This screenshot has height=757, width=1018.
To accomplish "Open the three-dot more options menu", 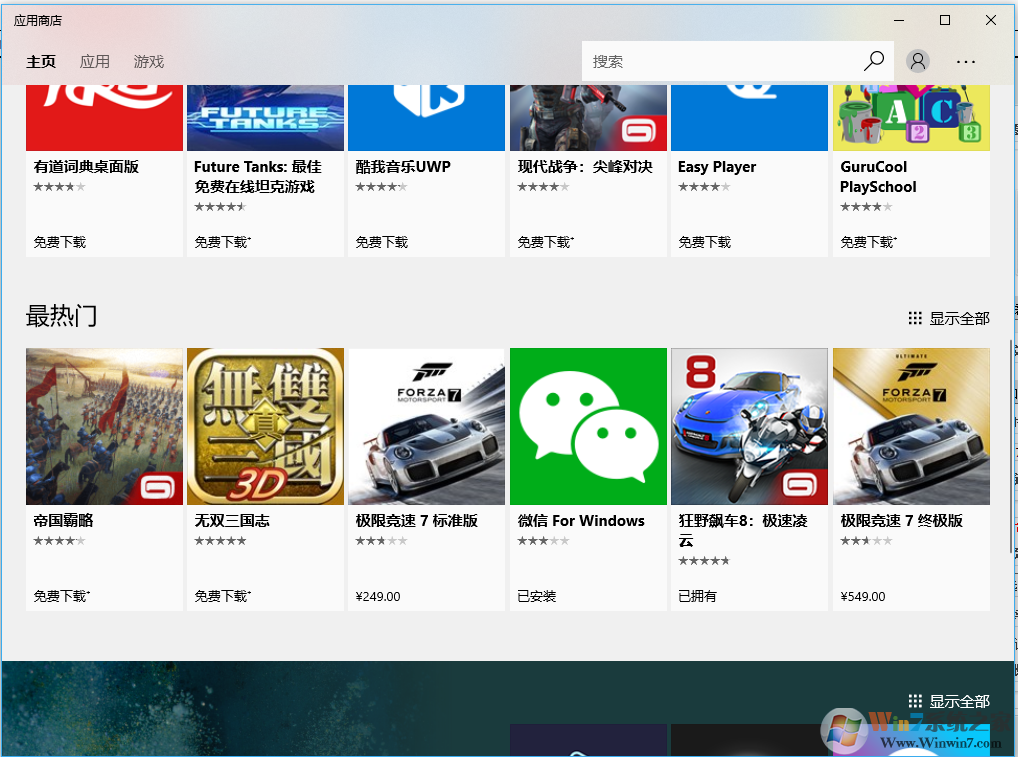I will click(x=965, y=62).
